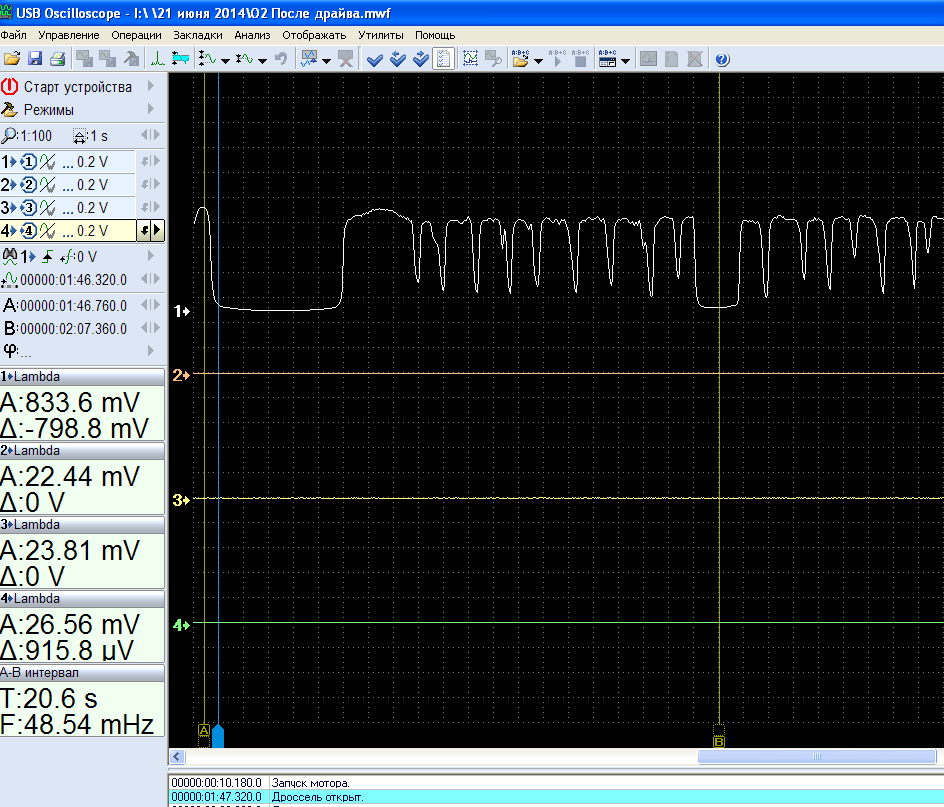Viewport: 944px width, 807px height.
Task: Click the blue Help question mark icon
Action: pyautogui.click(x=722, y=59)
